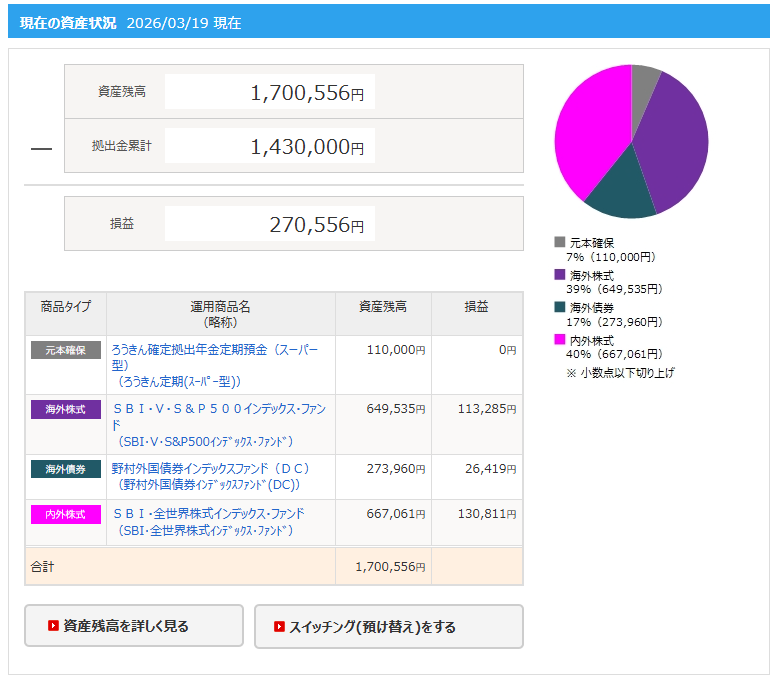Open the 野村外国債券インデックスファンド(DC) link
This screenshot has height=680, width=778.
point(210,468)
